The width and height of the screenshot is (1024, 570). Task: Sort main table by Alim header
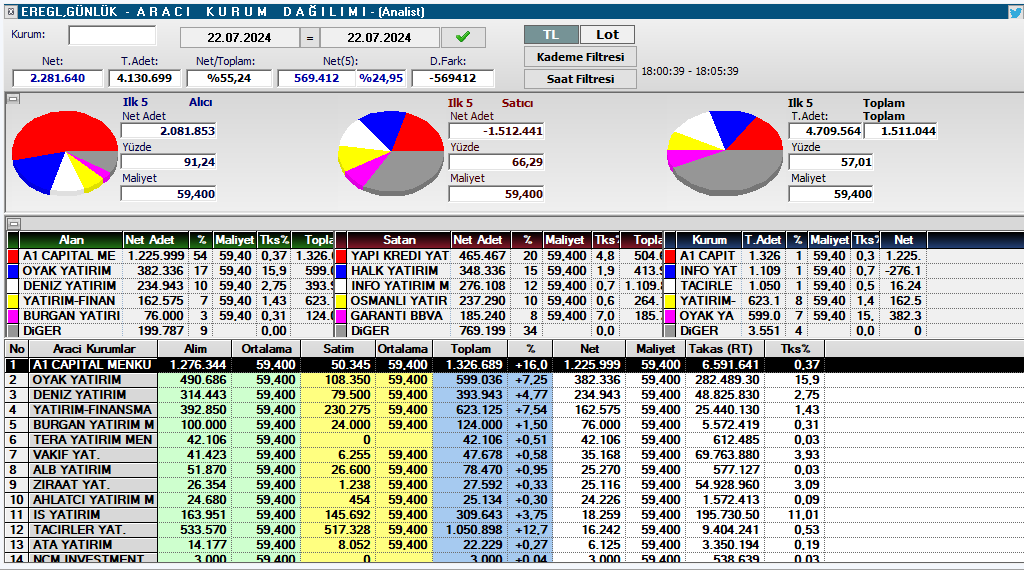pyautogui.click(x=195, y=349)
